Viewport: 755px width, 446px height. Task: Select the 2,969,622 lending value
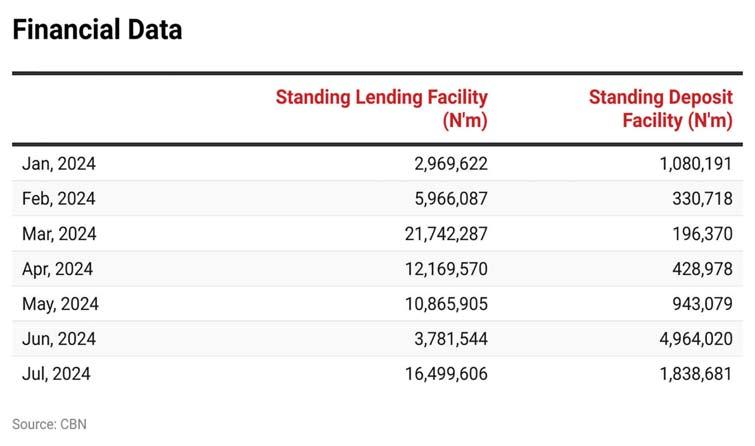pos(450,164)
